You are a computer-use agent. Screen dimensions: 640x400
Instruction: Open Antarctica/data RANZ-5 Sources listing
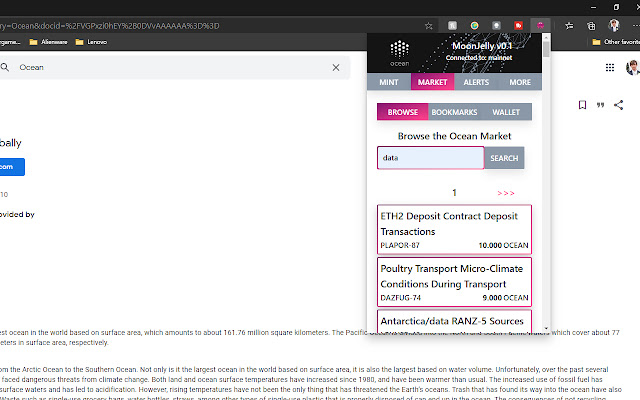454,322
